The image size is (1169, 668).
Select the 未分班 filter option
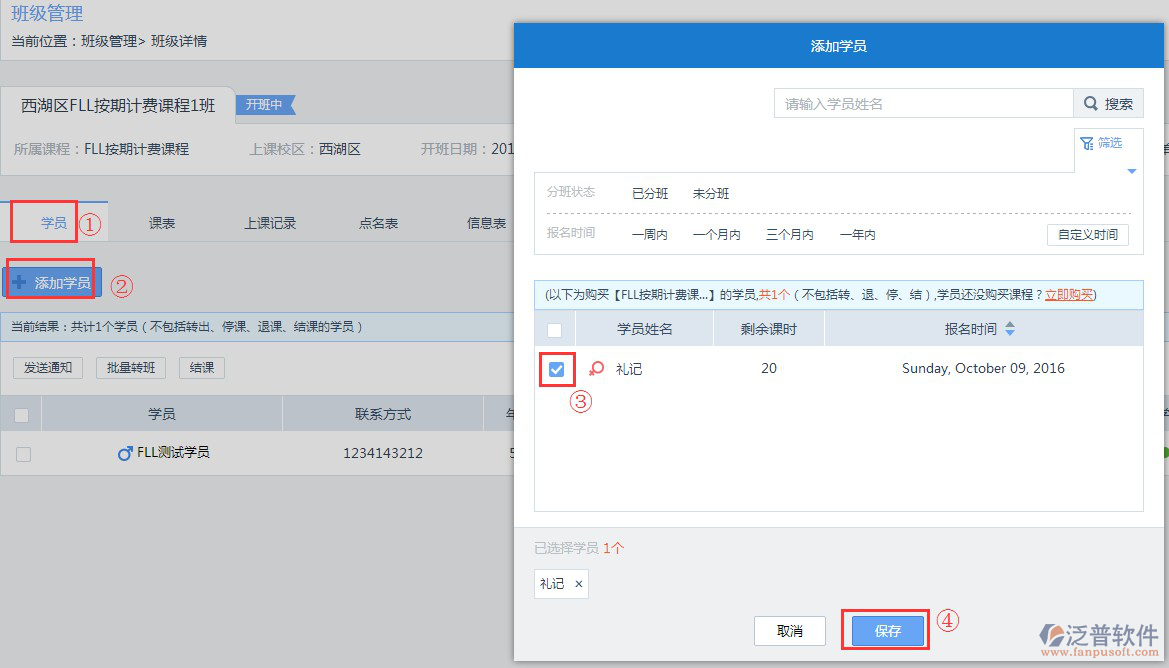[x=711, y=193]
